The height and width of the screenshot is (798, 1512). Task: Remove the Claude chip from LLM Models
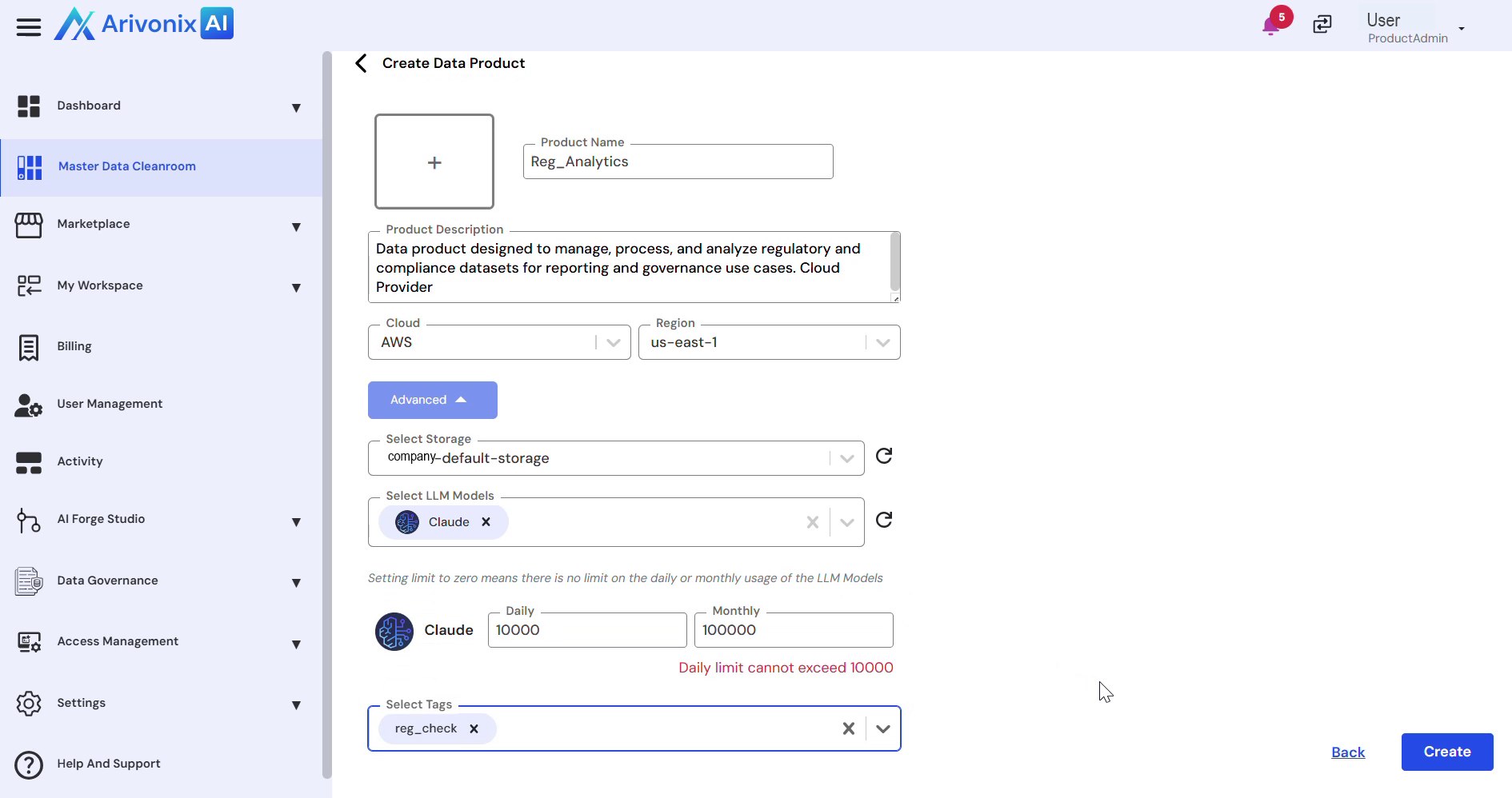point(486,521)
